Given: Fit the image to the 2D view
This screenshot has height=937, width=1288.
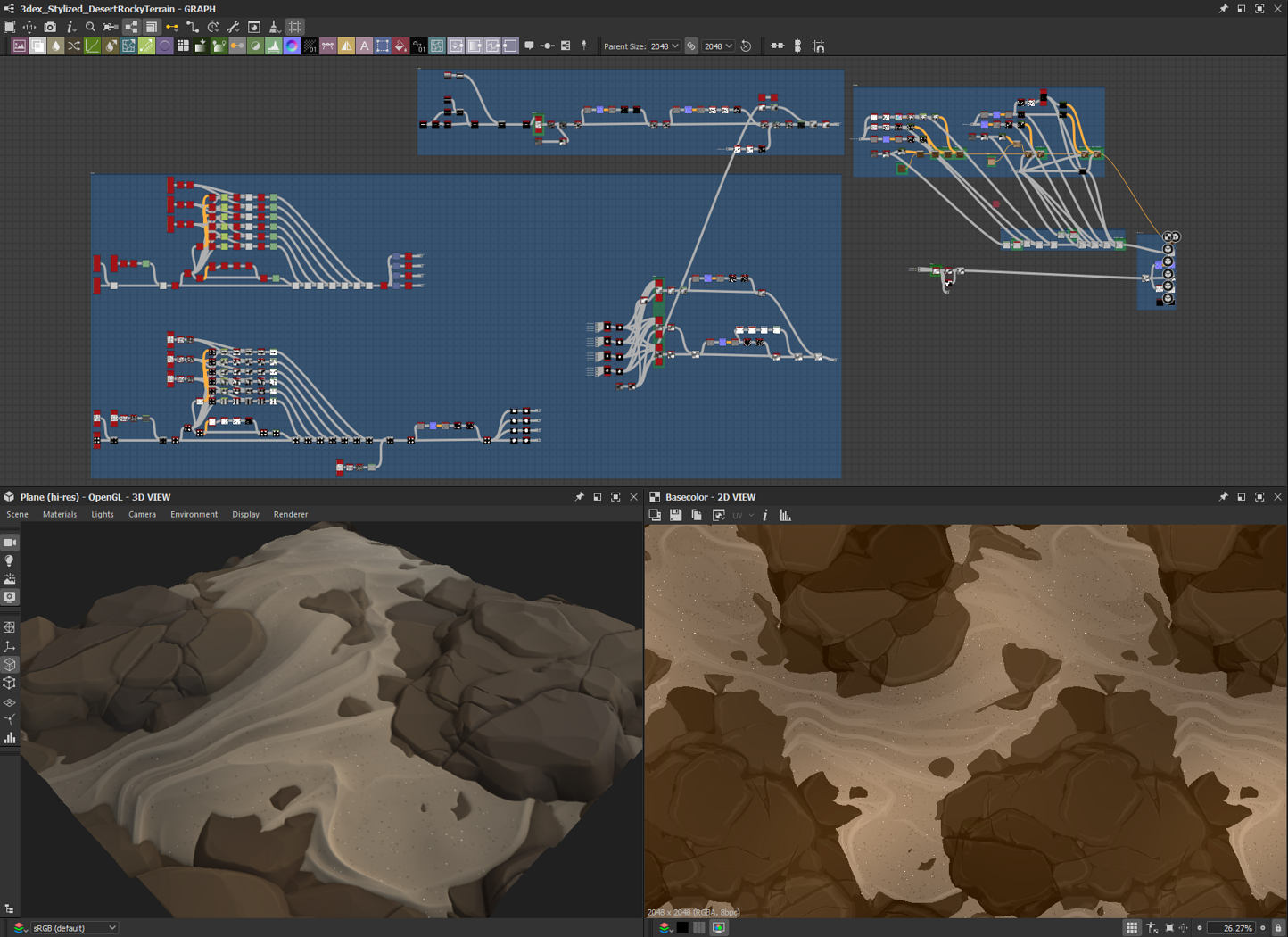Looking at the screenshot, I should coord(1169,928).
